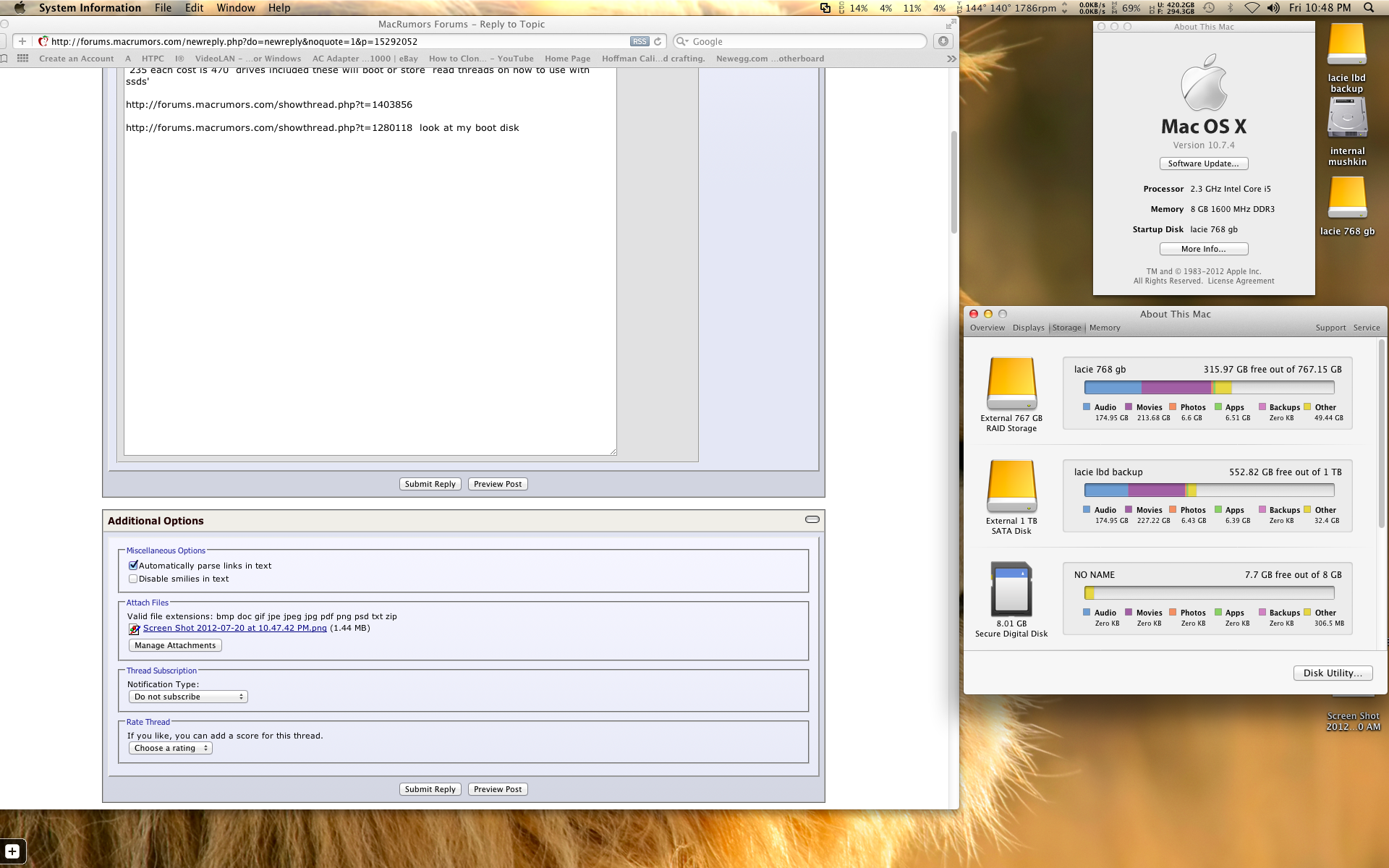Open the Newegg.com bookmark
The height and width of the screenshot is (868, 1389).
coord(770,59)
